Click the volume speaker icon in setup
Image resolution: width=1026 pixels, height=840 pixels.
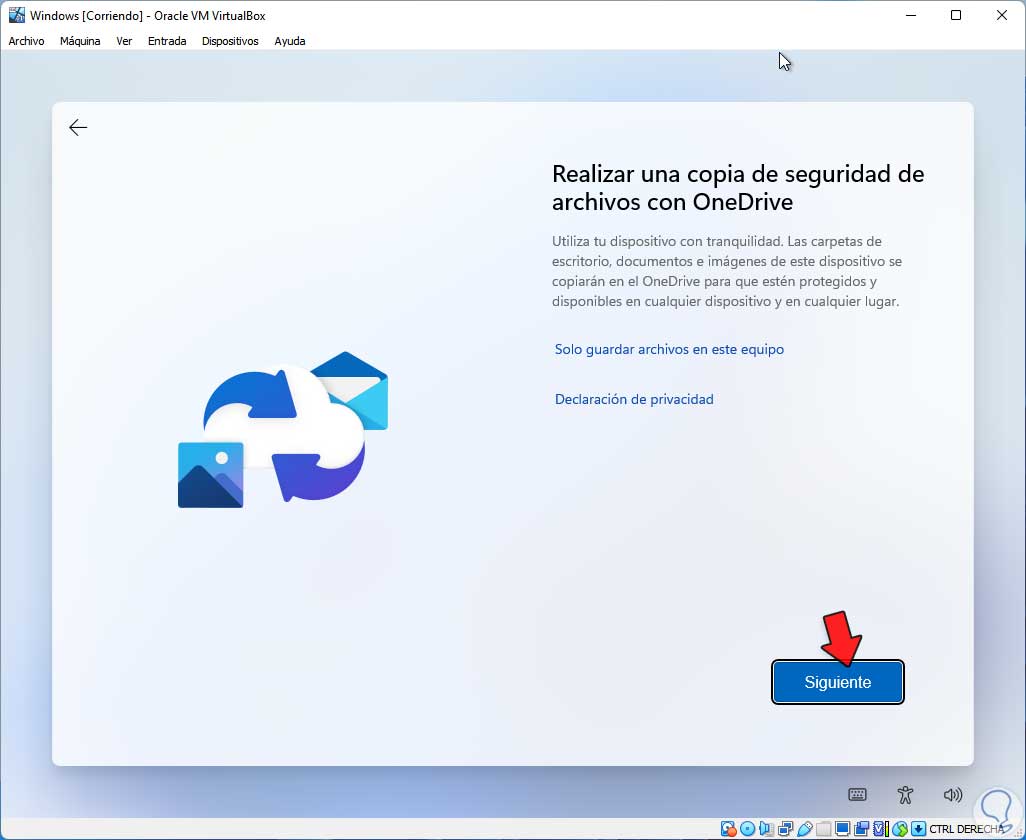[953, 794]
